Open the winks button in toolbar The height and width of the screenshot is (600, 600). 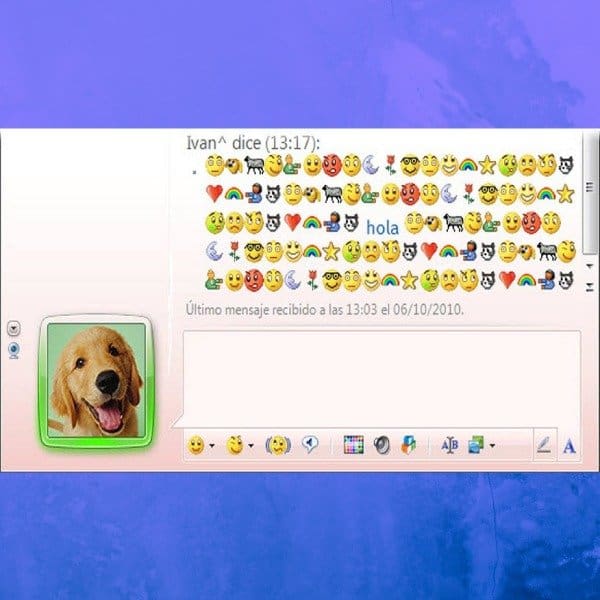235,445
